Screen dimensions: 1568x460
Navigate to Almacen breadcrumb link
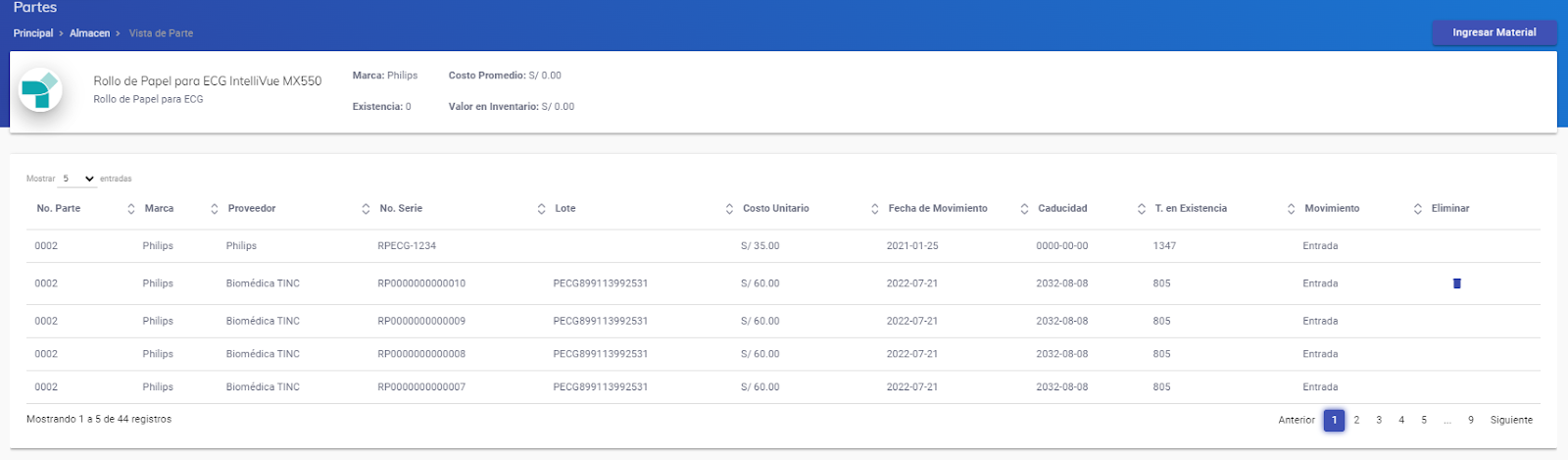tap(89, 33)
